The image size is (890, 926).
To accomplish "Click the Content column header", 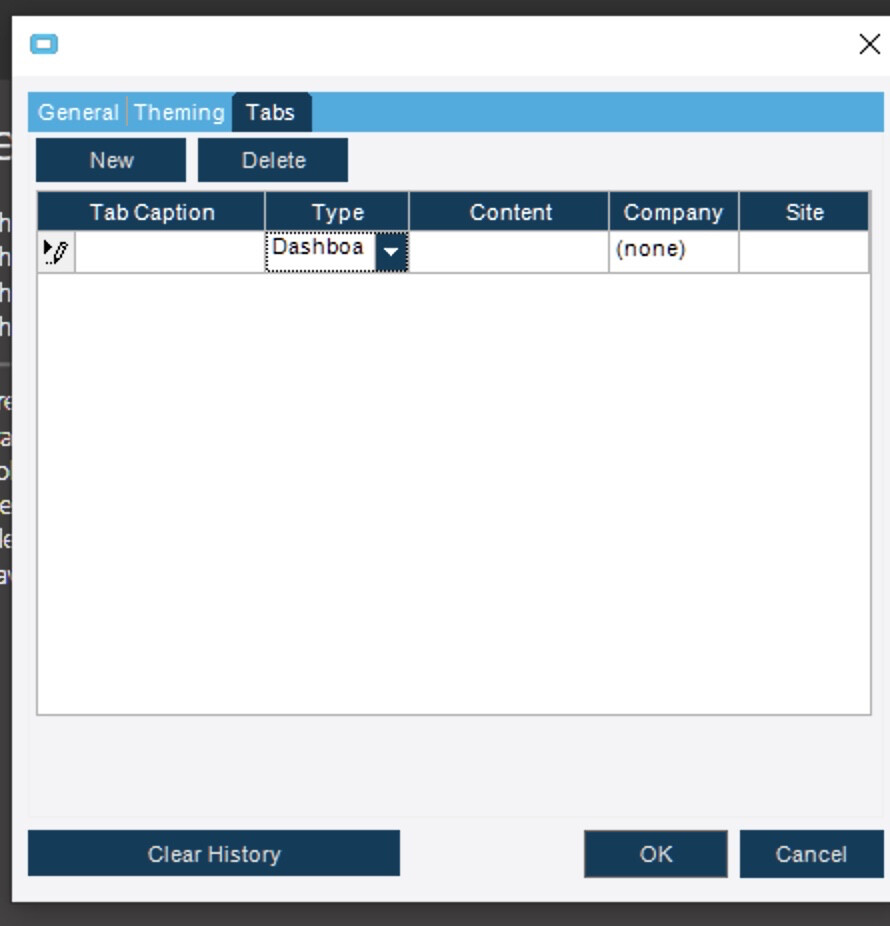I will 510,212.
